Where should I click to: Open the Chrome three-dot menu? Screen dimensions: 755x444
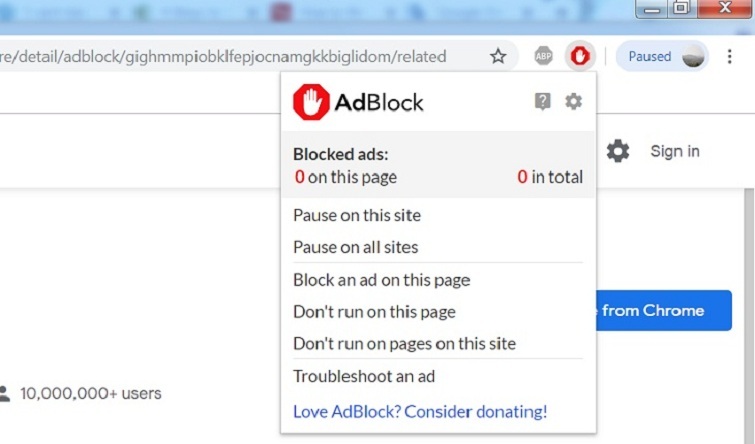coord(730,56)
